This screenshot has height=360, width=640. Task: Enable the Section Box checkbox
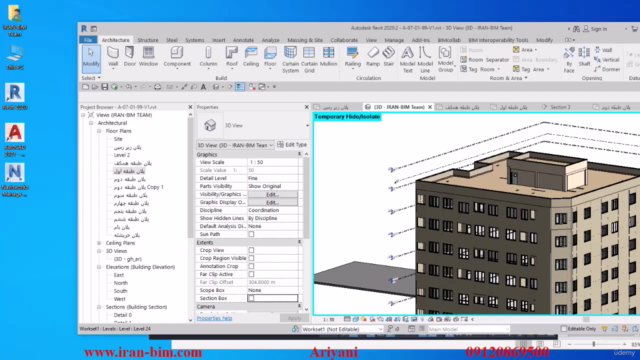tap(251, 298)
